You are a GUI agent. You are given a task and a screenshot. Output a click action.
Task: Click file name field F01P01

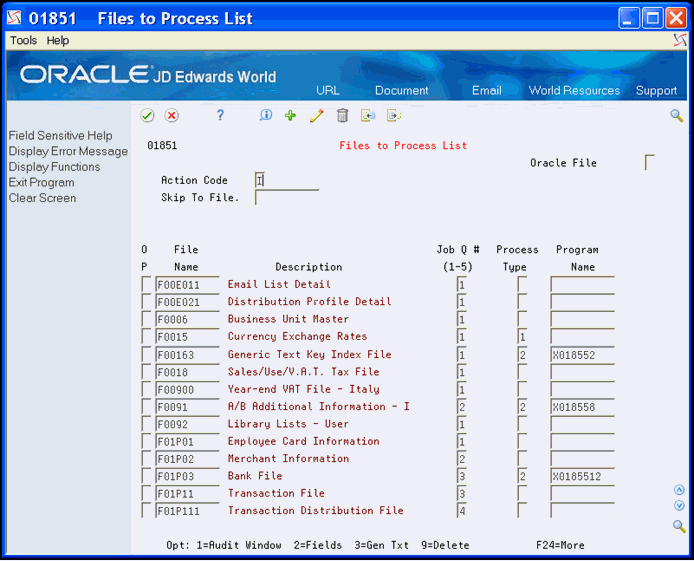pos(187,441)
